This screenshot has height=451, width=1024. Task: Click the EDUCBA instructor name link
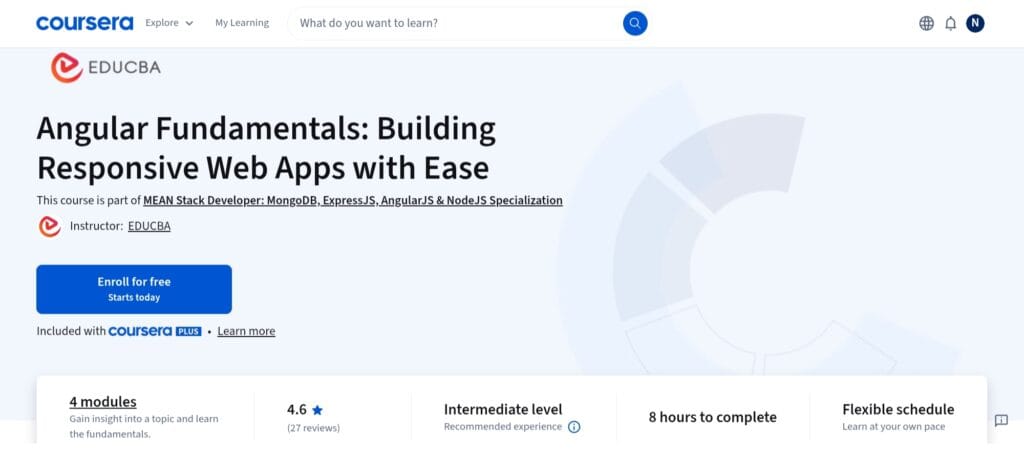tap(149, 226)
